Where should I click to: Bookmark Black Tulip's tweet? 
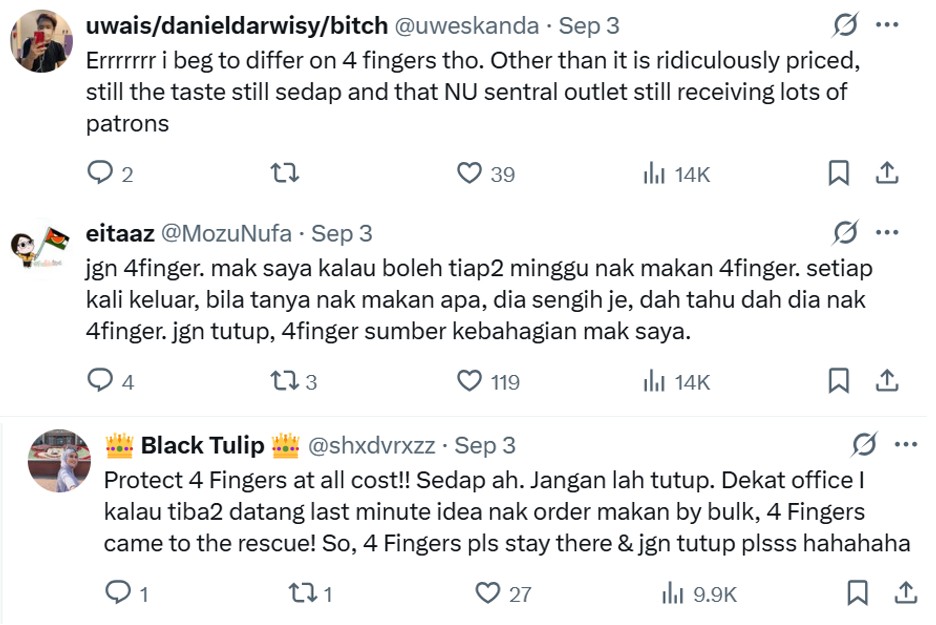pos(857,593)
